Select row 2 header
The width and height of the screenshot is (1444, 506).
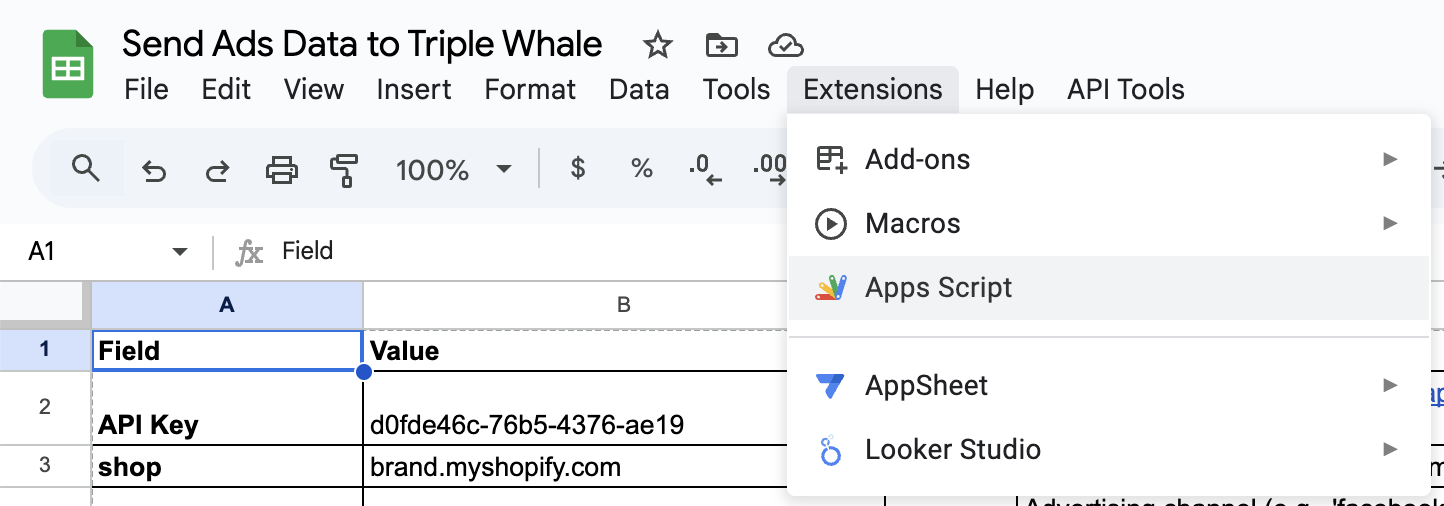click(45, 408)
